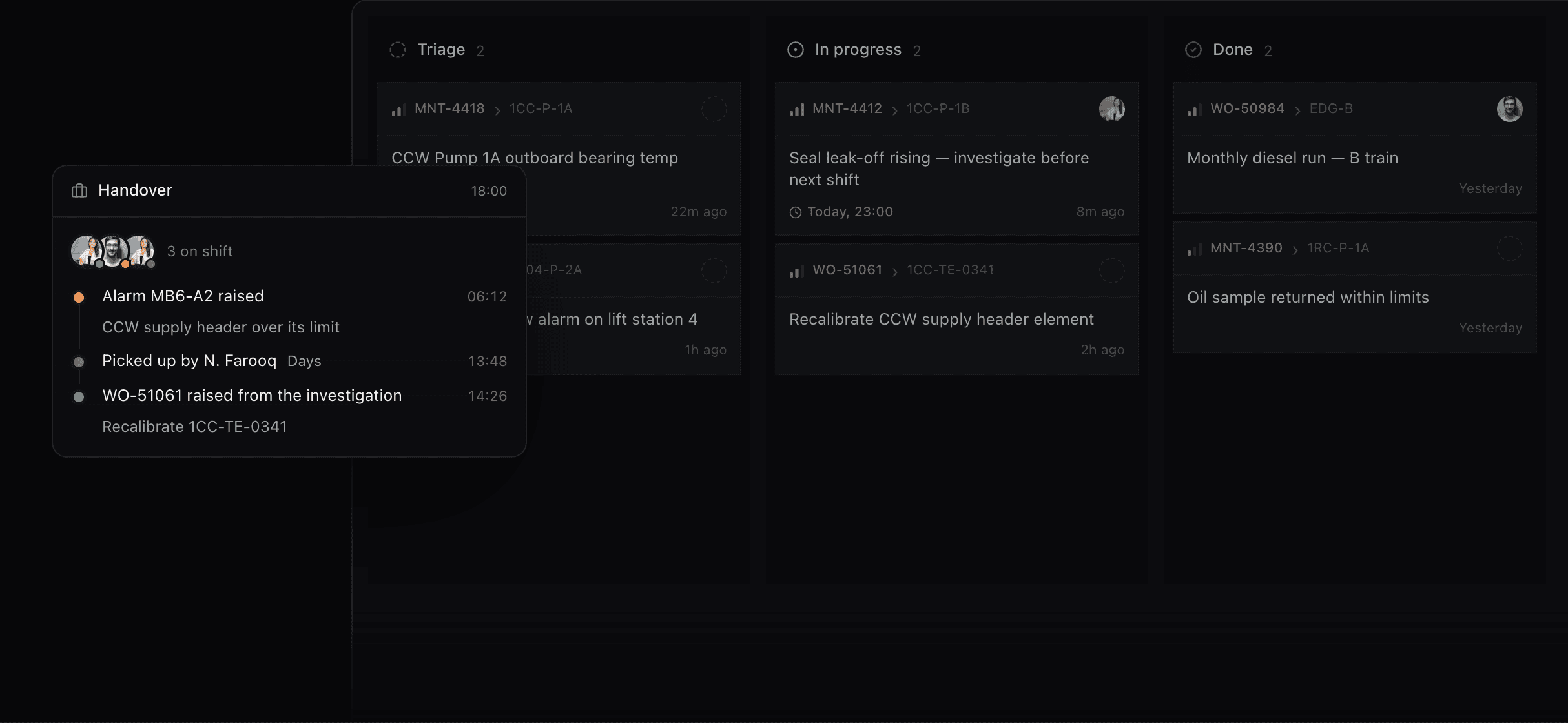Click the In progress status icon
1568x723 pixels.
coord(796,50)
